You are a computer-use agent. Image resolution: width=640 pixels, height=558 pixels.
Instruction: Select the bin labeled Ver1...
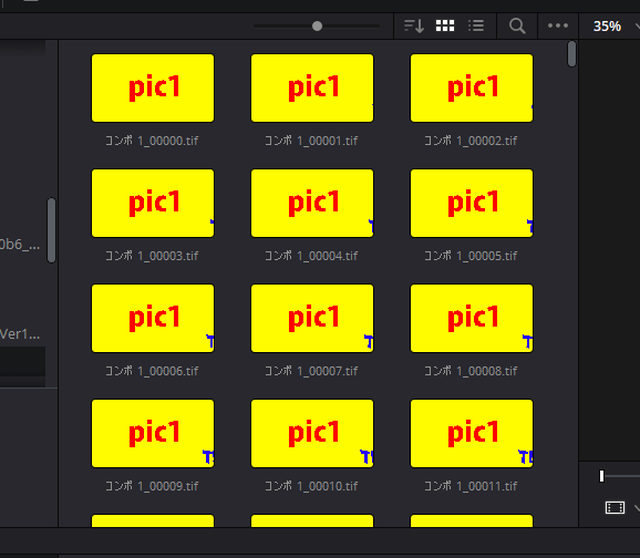click(x=20, y=334)
